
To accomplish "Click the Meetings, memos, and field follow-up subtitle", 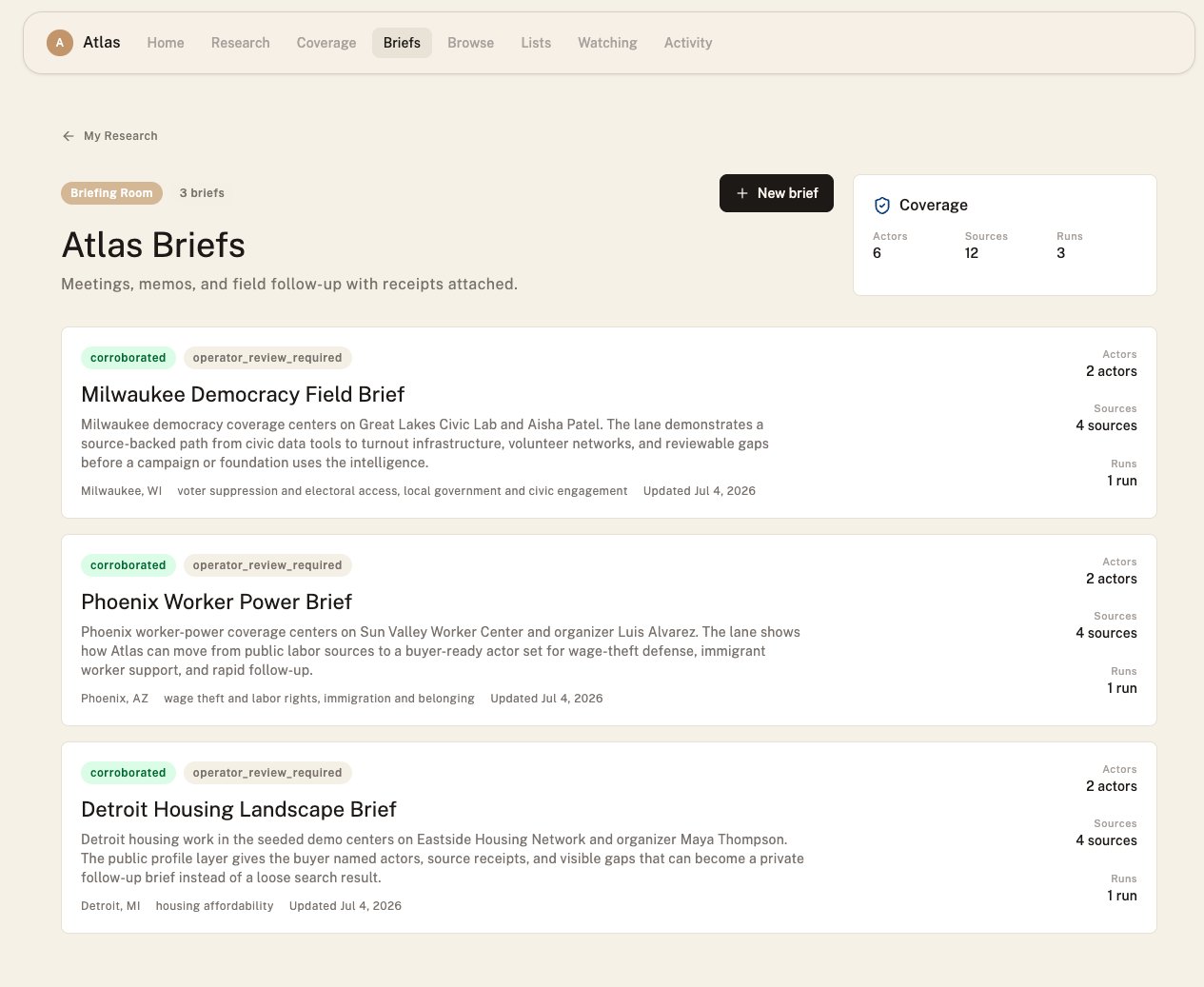I will 289,284.
